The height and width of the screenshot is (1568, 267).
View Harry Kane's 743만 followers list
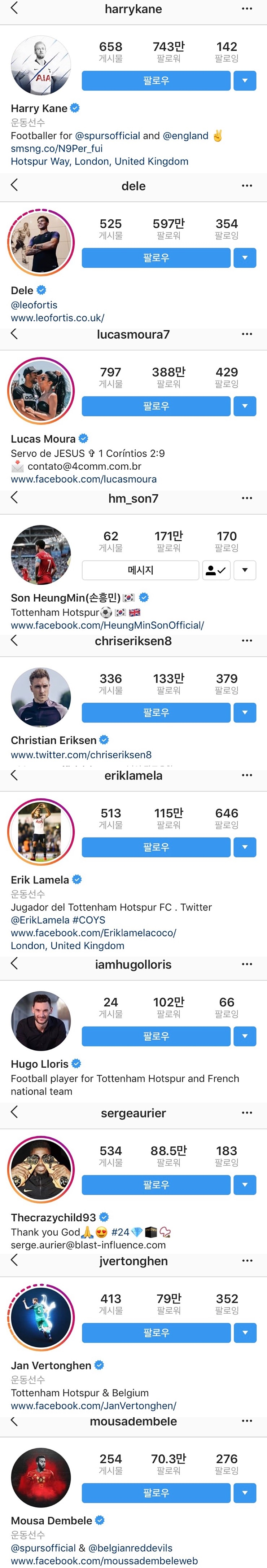(168, 52)
